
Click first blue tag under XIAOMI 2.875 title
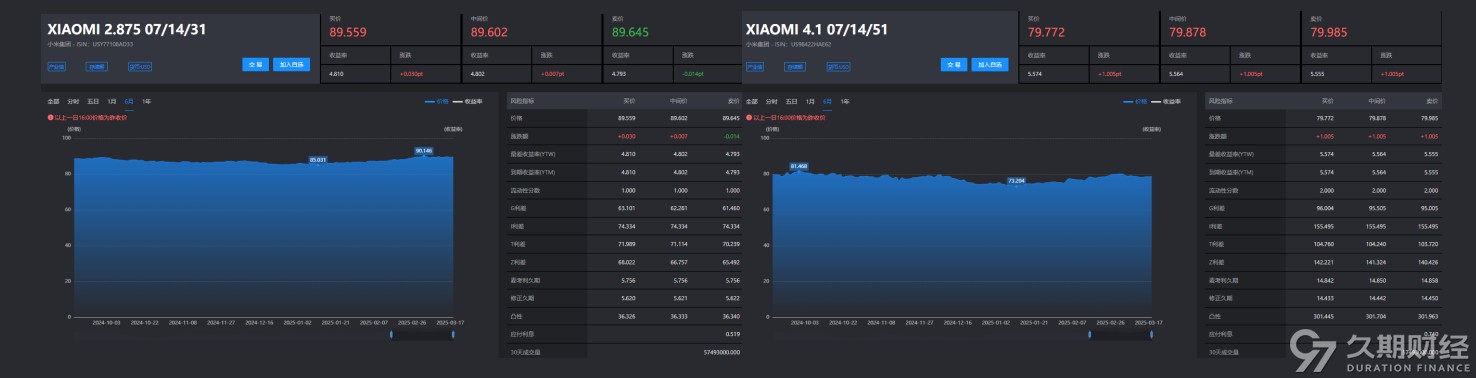click(x=56, y=68)
